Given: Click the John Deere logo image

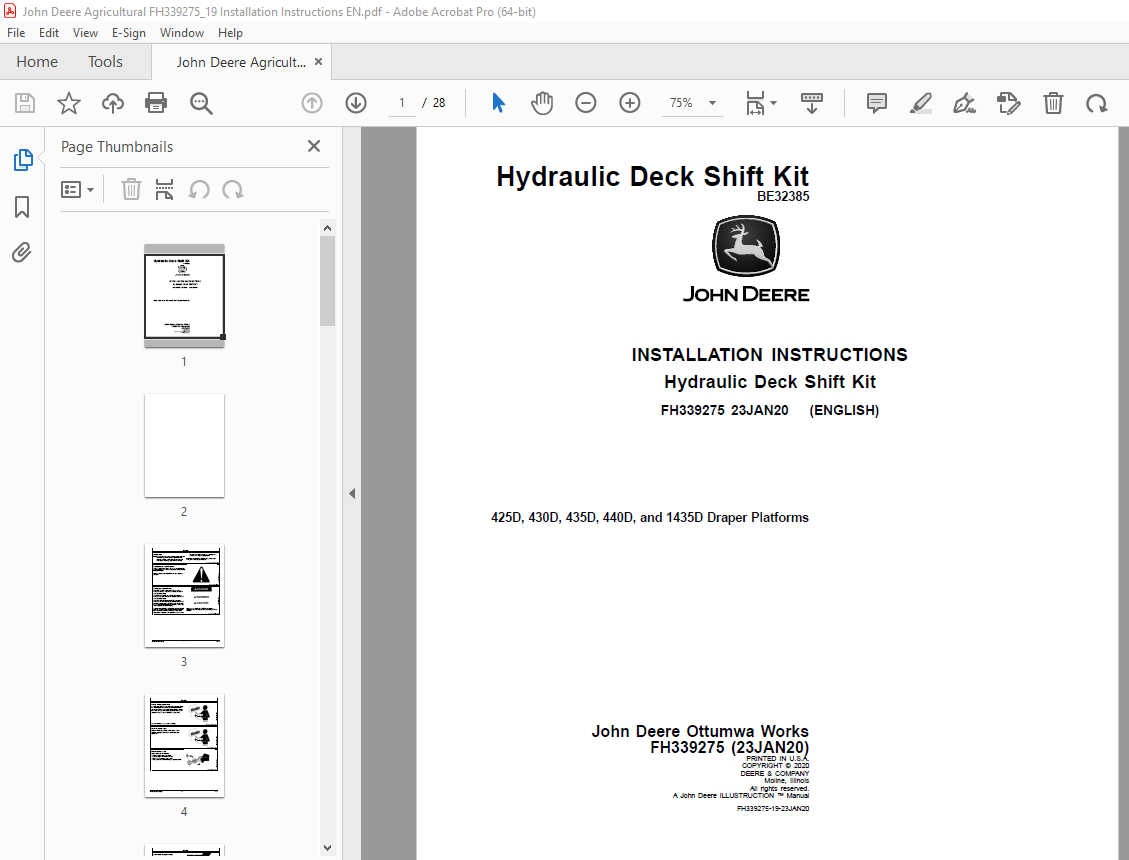Looking at the screenshot, I should pos(746,259).
